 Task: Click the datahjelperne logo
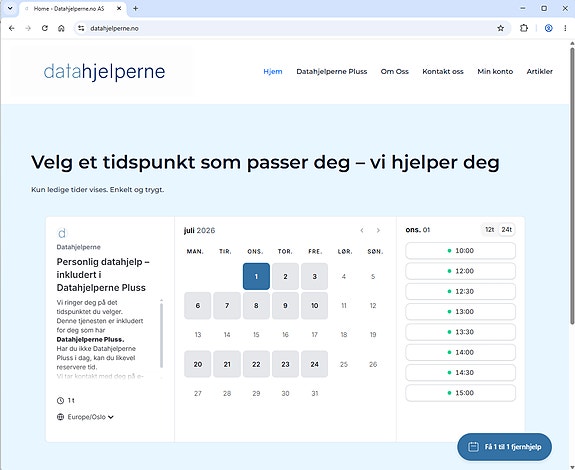104,71
